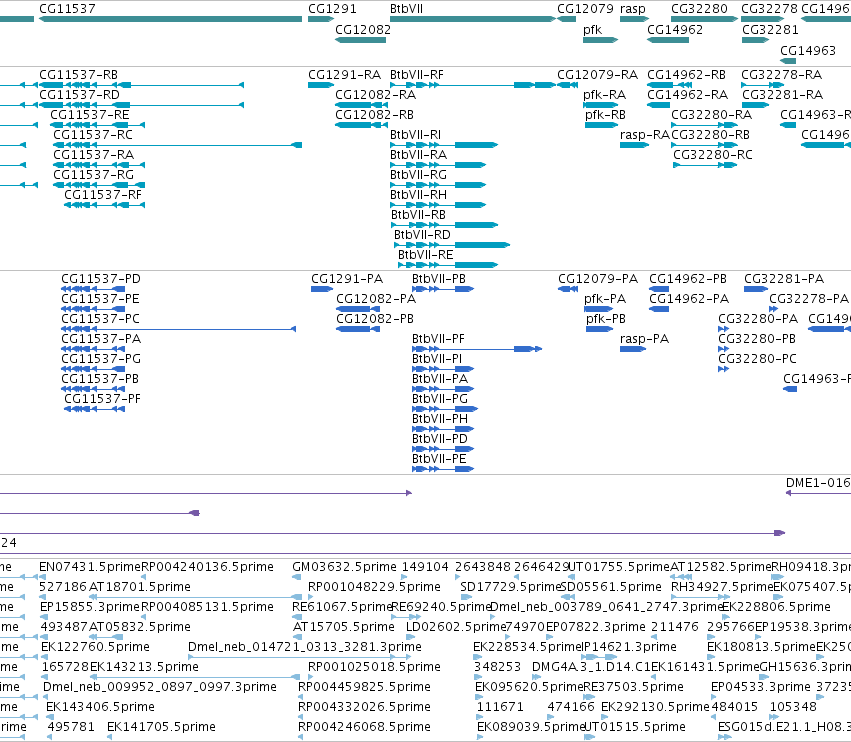Select transcript CG14962-RB
This screenshot has height=742, width=851.
pyautogui.click(x=668, y=85)
